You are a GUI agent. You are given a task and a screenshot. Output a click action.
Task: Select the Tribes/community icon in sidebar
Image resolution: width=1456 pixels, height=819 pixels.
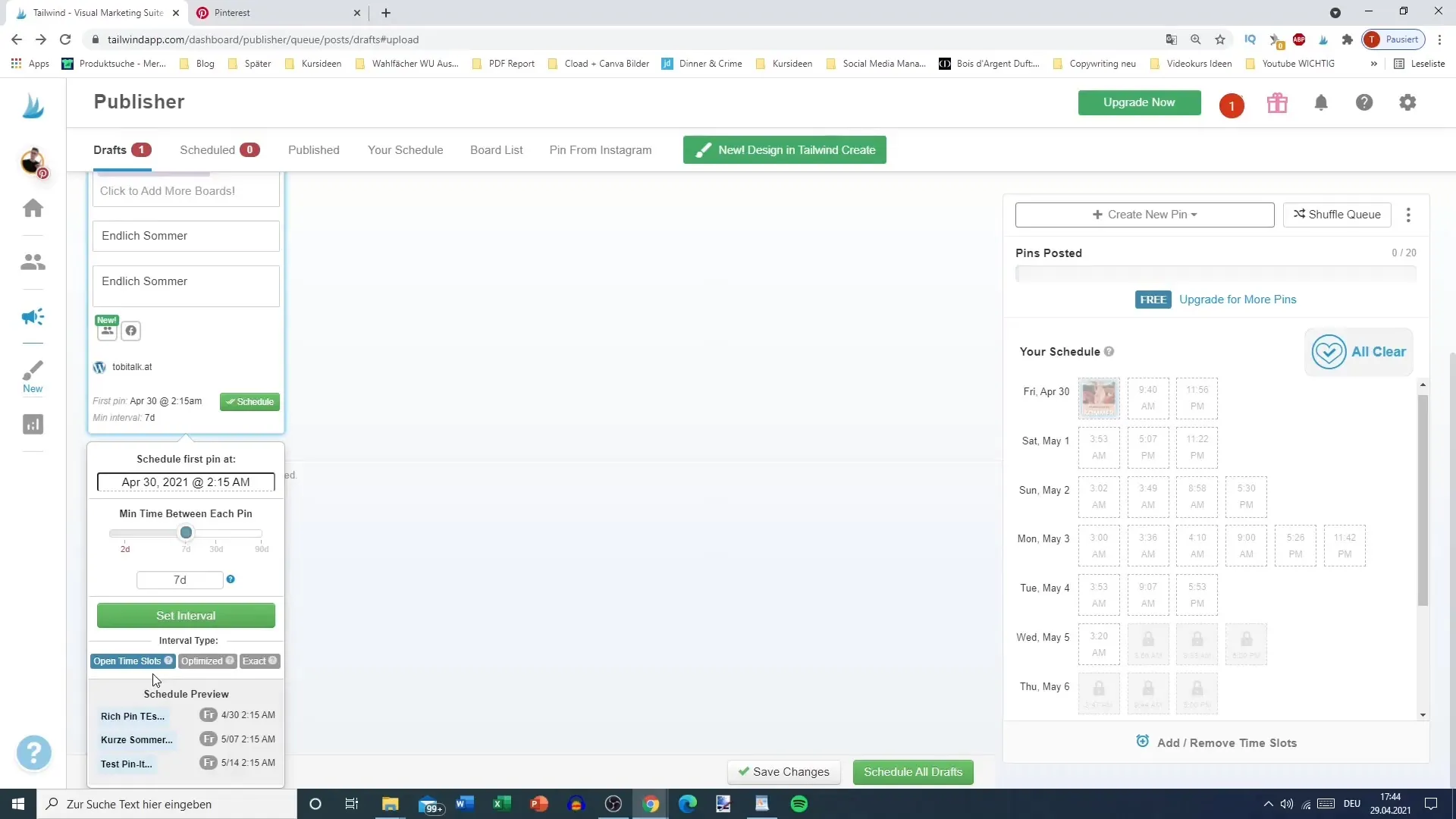[34, 262]
